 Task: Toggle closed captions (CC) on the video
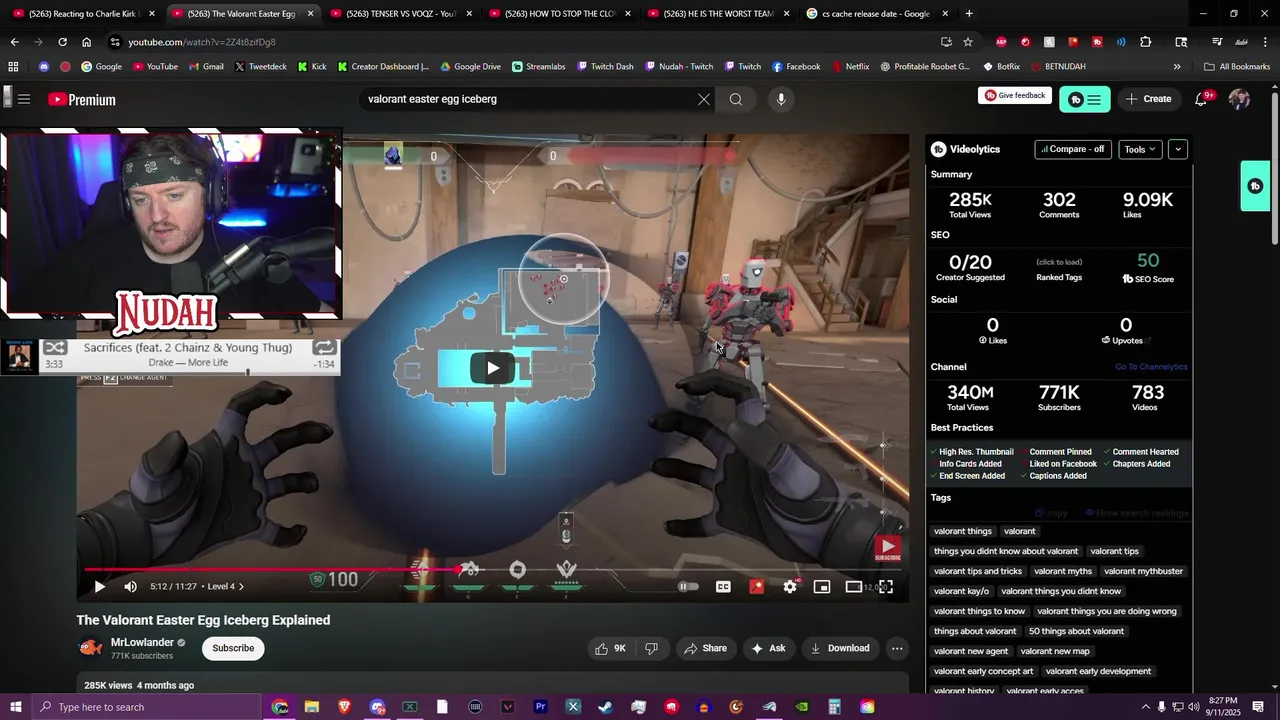pyautogui.click(x=723, y=587)
